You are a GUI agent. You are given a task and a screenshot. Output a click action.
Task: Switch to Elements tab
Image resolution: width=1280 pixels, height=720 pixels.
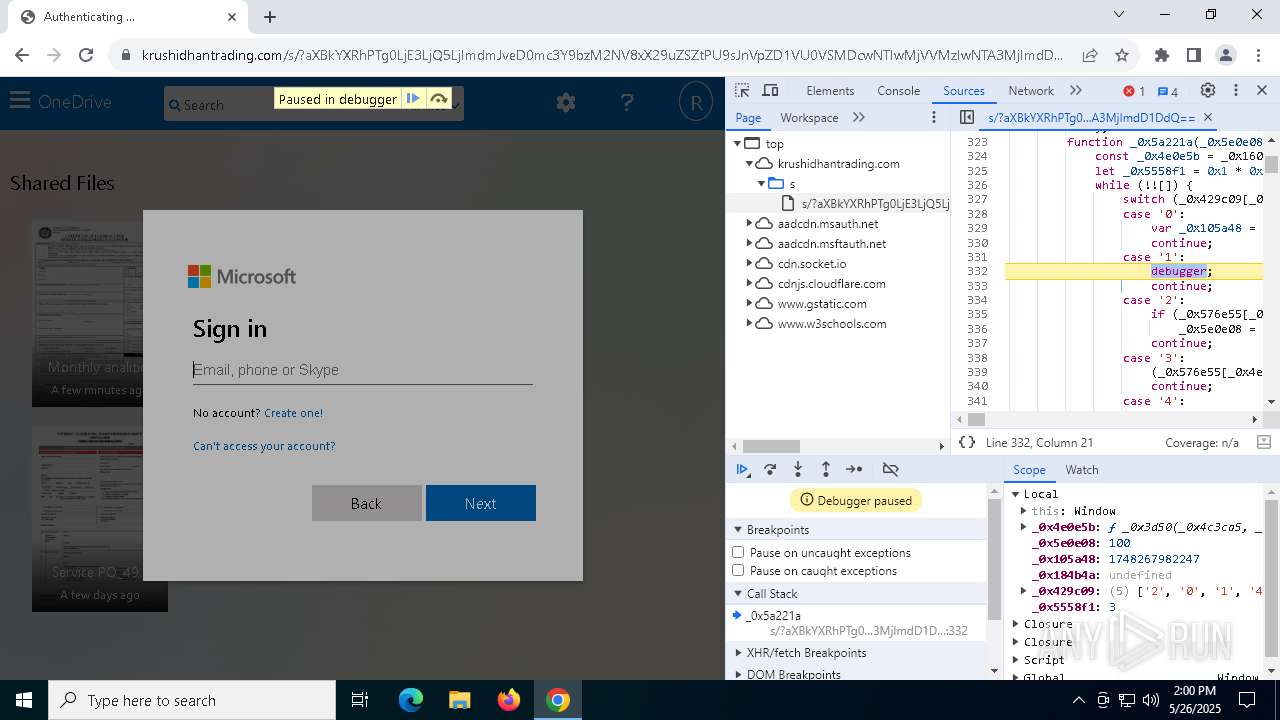point(830,91)
